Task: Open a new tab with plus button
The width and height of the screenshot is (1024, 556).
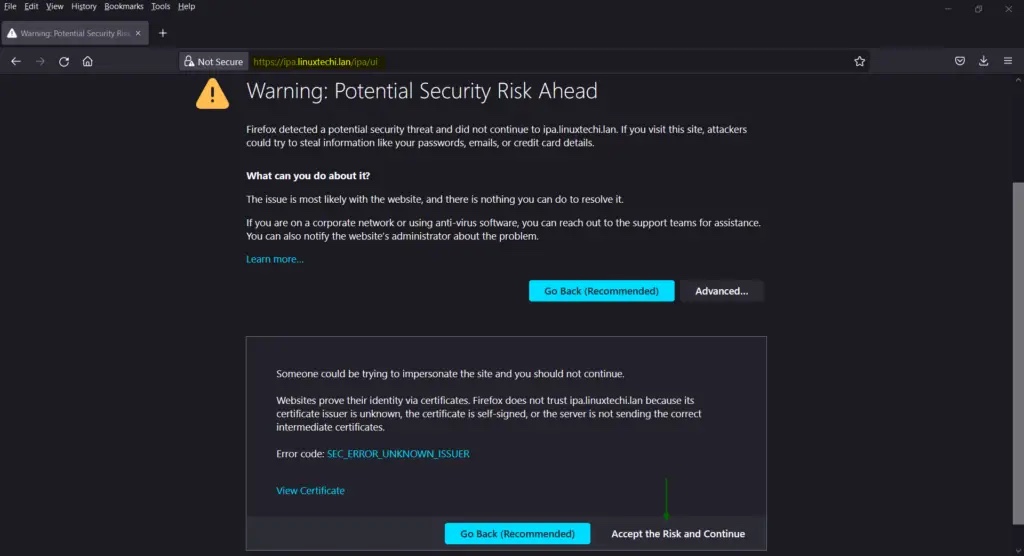Action: click(x=163, y=33)
